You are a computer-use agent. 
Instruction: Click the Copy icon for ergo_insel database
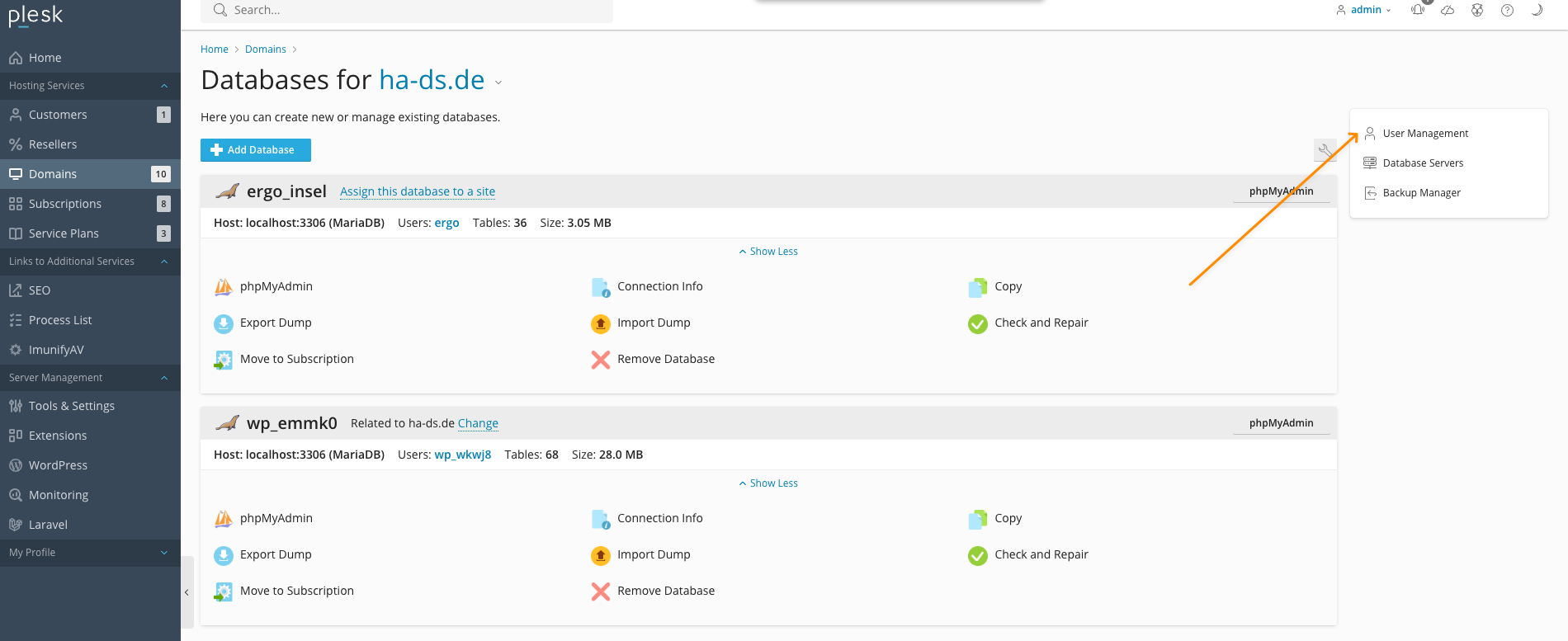point(978,287)
